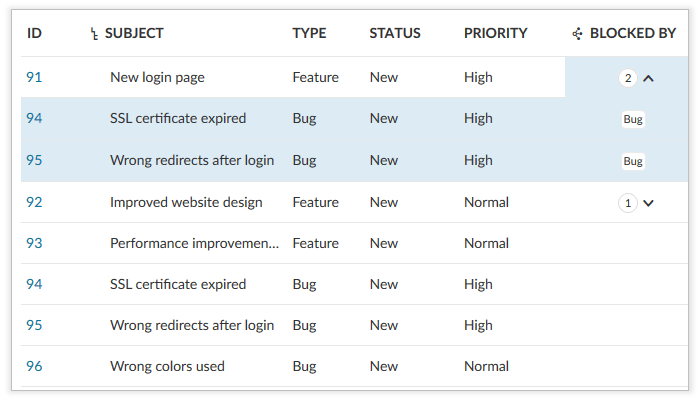Sort by the TYPE column header
700x400 pixels.
pyautogui.click(x=309, y=33)
